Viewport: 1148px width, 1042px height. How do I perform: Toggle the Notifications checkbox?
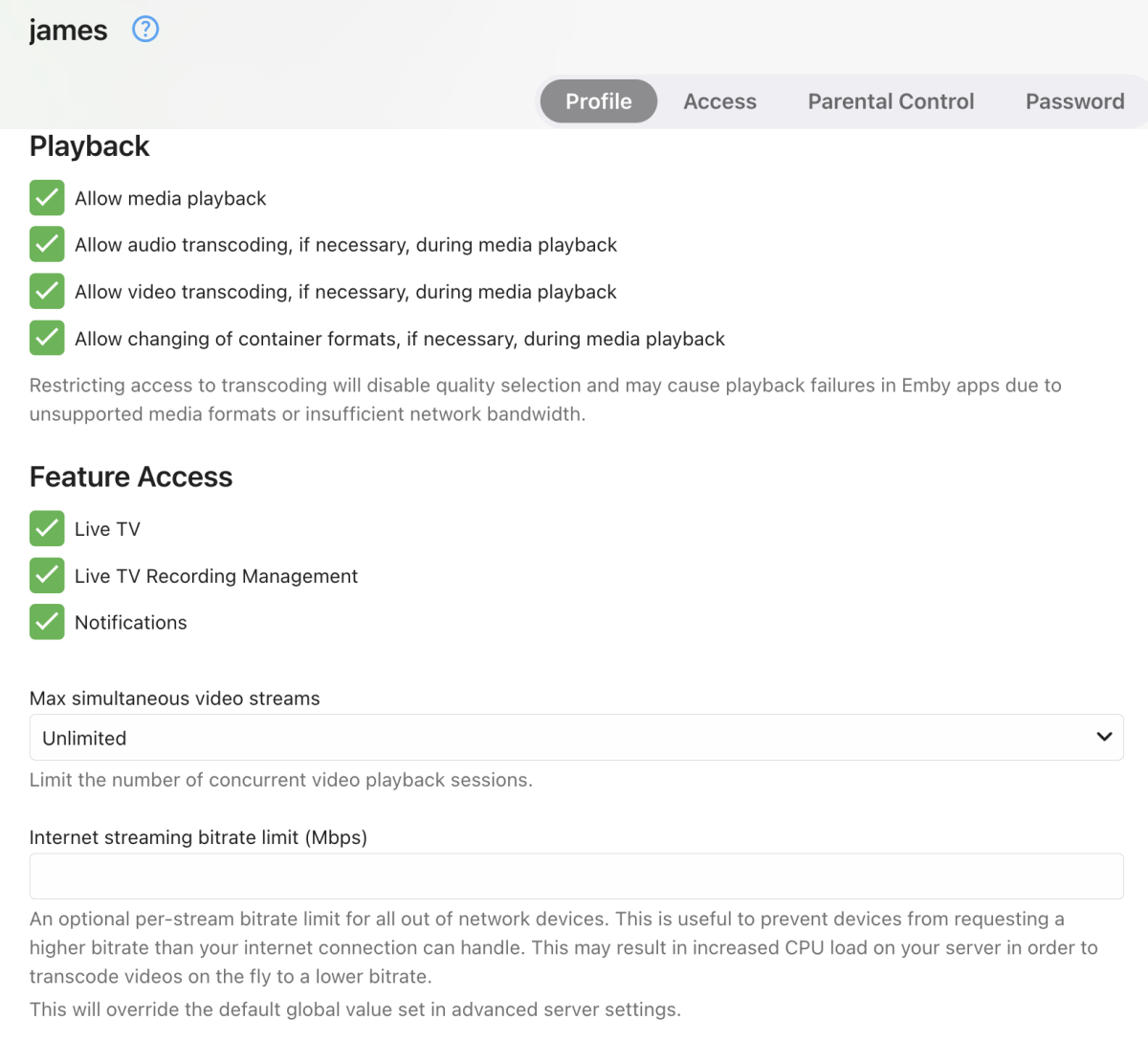tap(47, 623)
